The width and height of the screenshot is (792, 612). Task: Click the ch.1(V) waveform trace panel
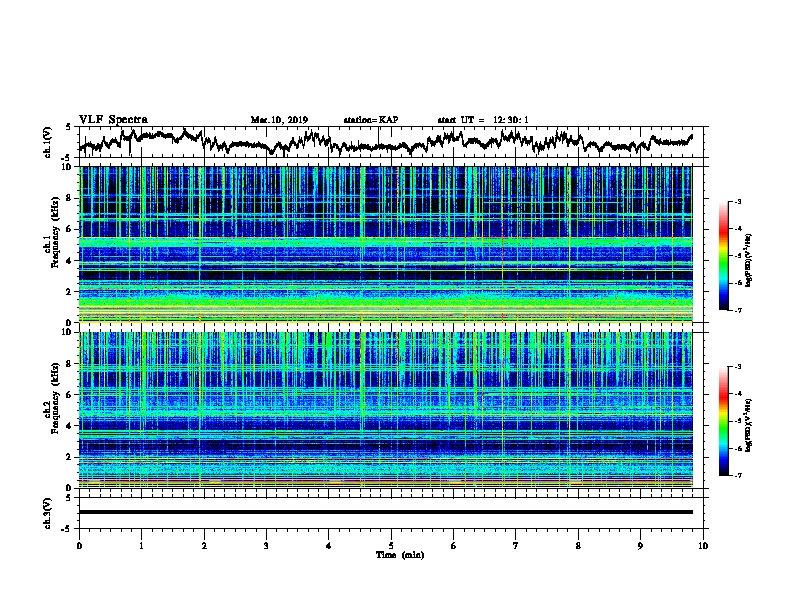(390, 142)
